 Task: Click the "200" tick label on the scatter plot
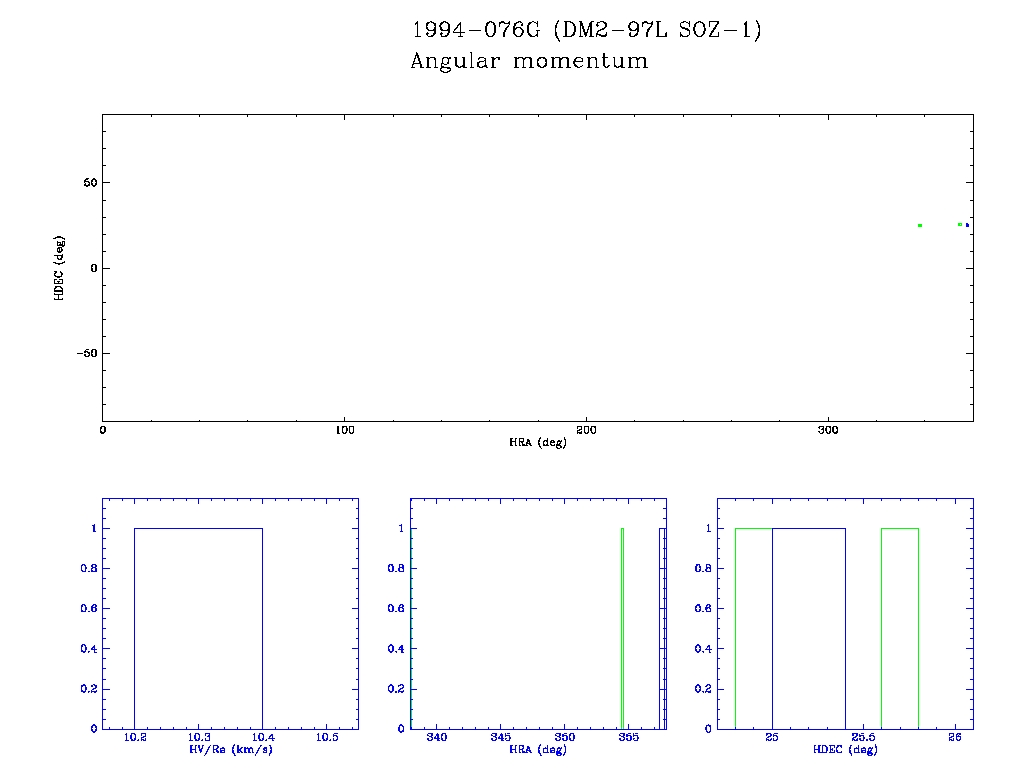586,430
